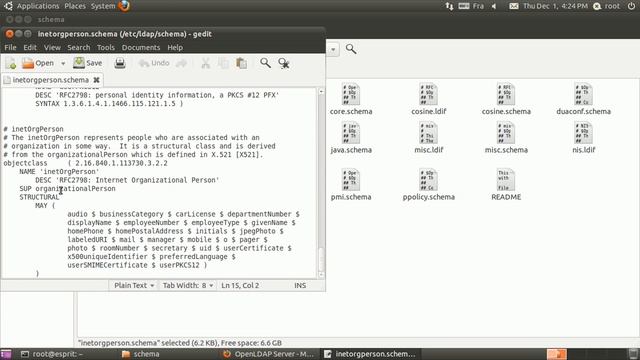Open the View menu
Image resolution: width=640 pixels, height=360 pixels.
tap(52, 47)
